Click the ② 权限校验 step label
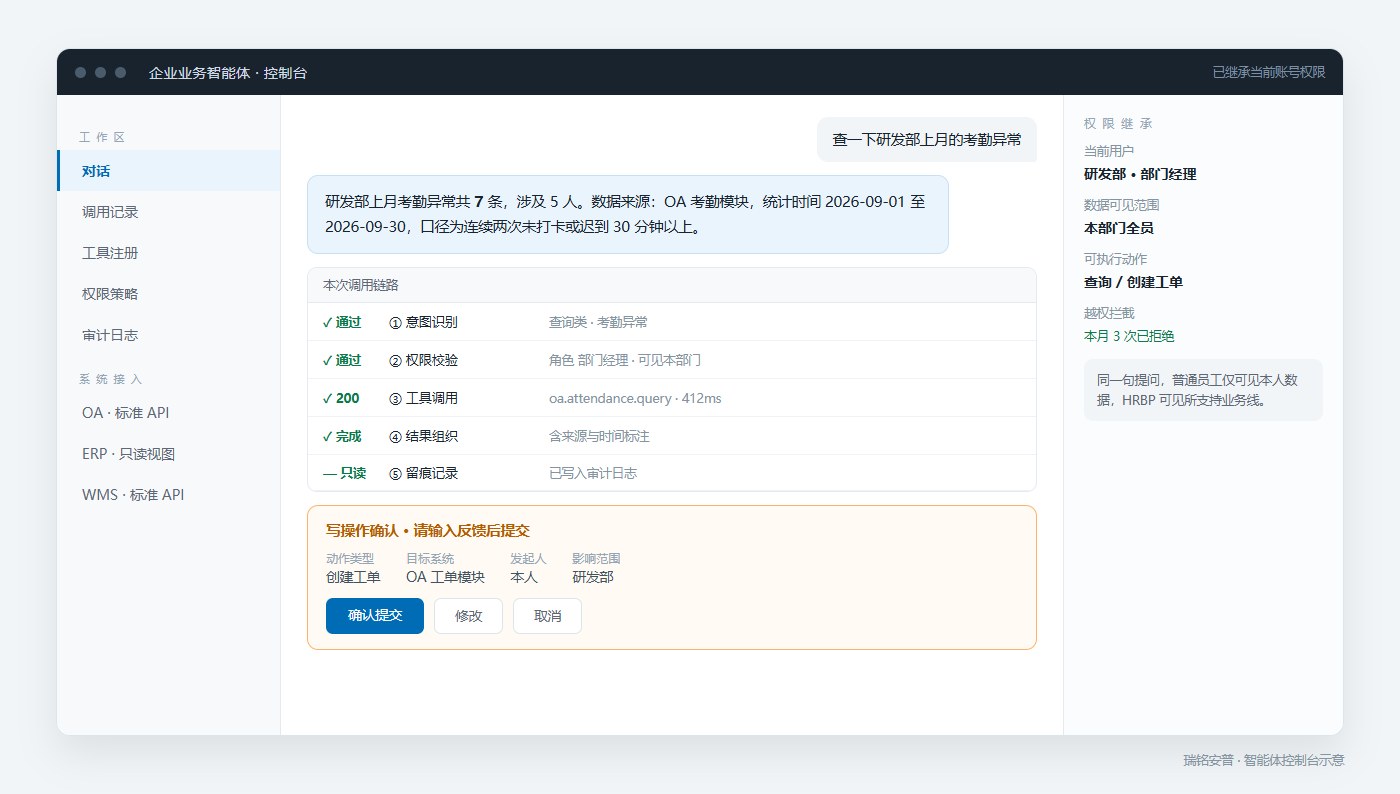Viewport: 1400px width, 794px height. pyautogui.click(x=423, y=360)
